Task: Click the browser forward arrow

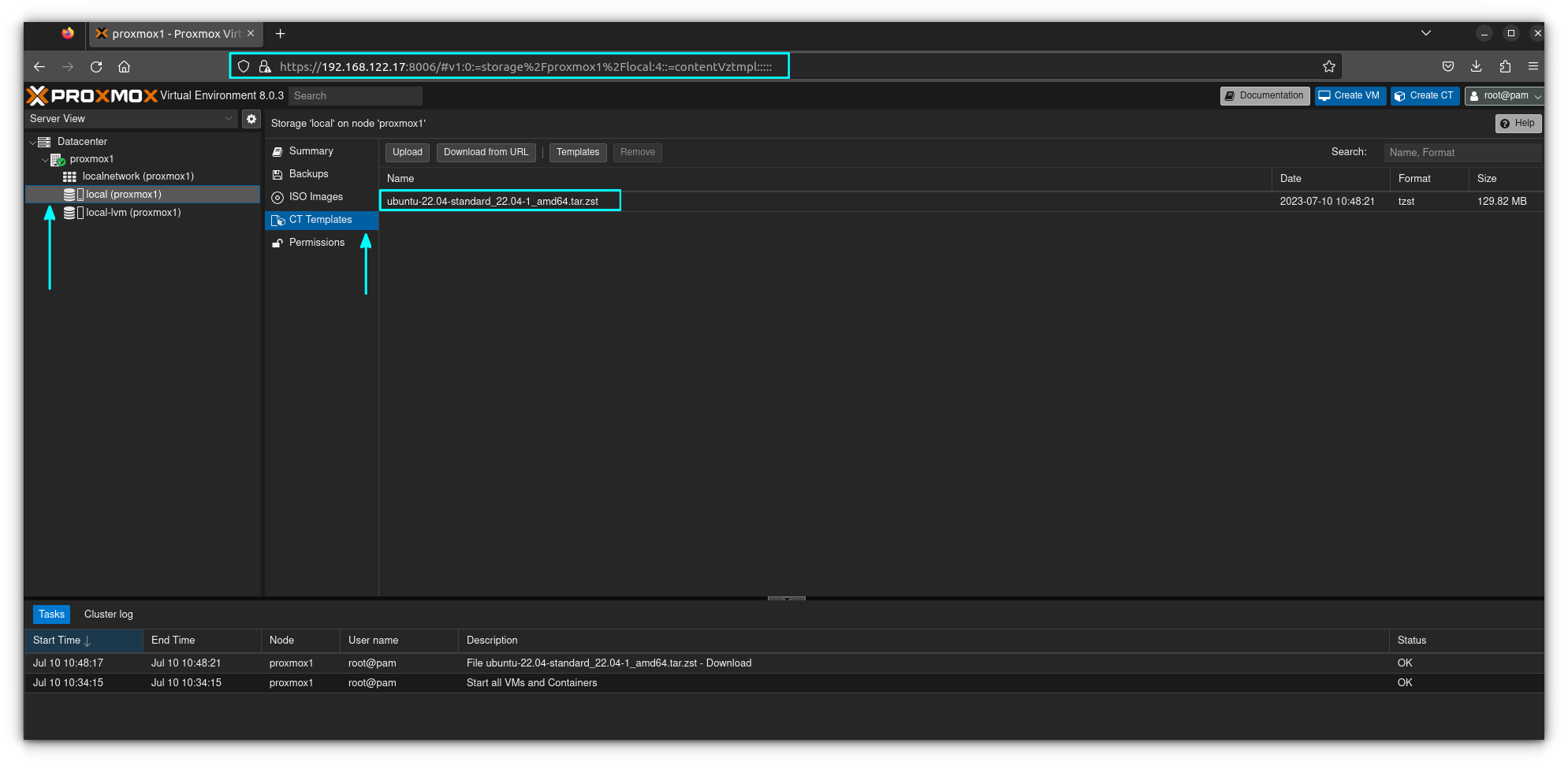Action: 68,67
